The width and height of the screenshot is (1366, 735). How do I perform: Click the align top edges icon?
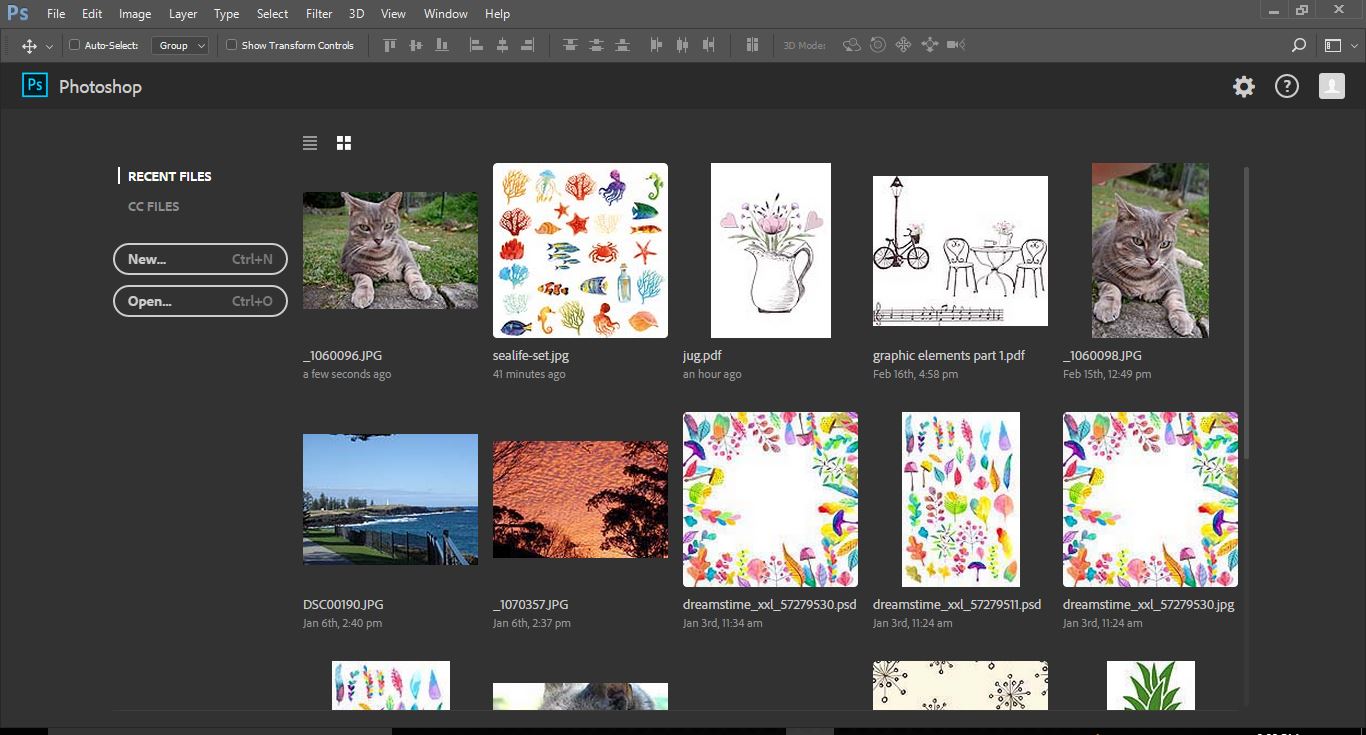390,45
